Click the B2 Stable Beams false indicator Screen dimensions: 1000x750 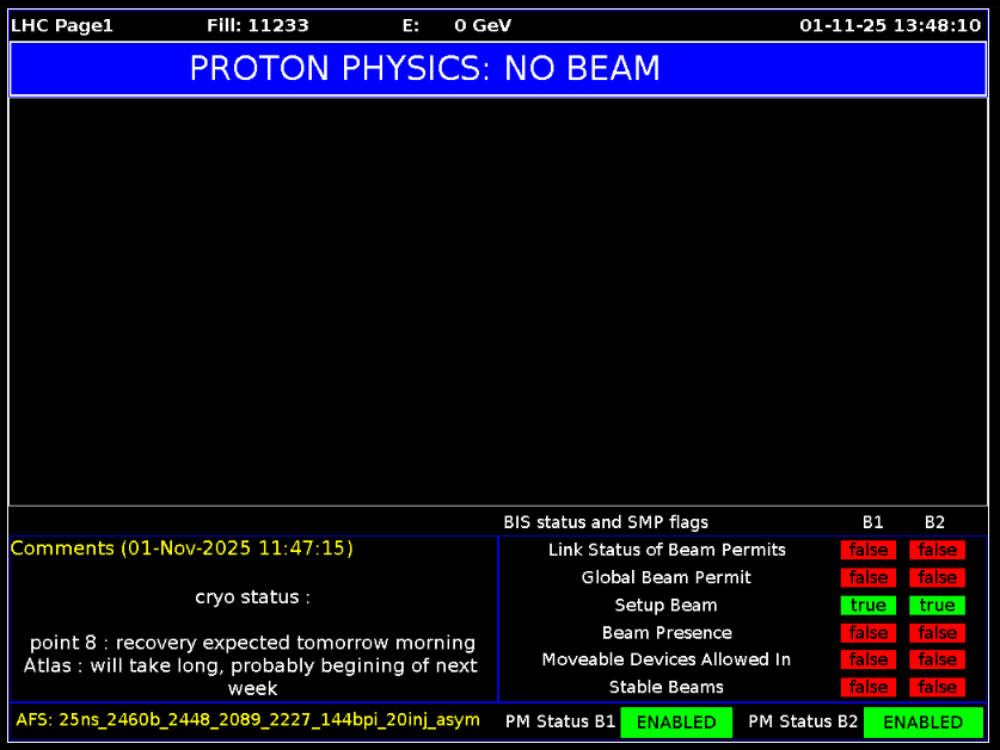[x=937, y=687]
